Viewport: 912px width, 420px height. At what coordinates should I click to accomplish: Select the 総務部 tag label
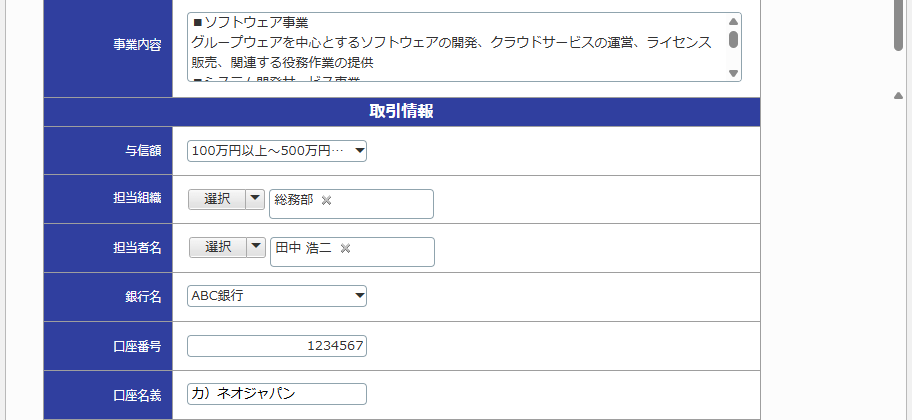(x=293, y=200)
